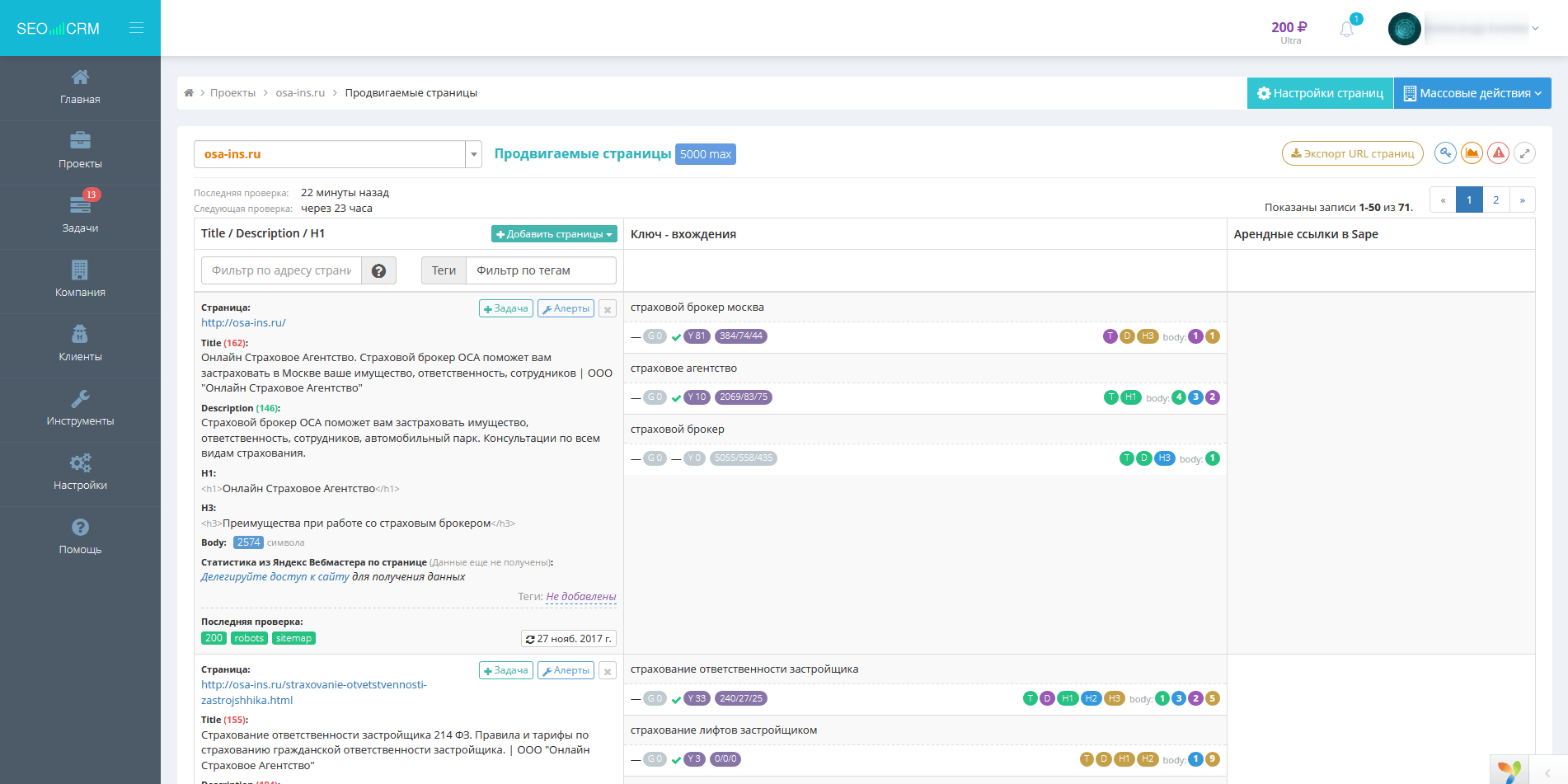Click the 2574 body symbols badge

click(x=248, y=542)
